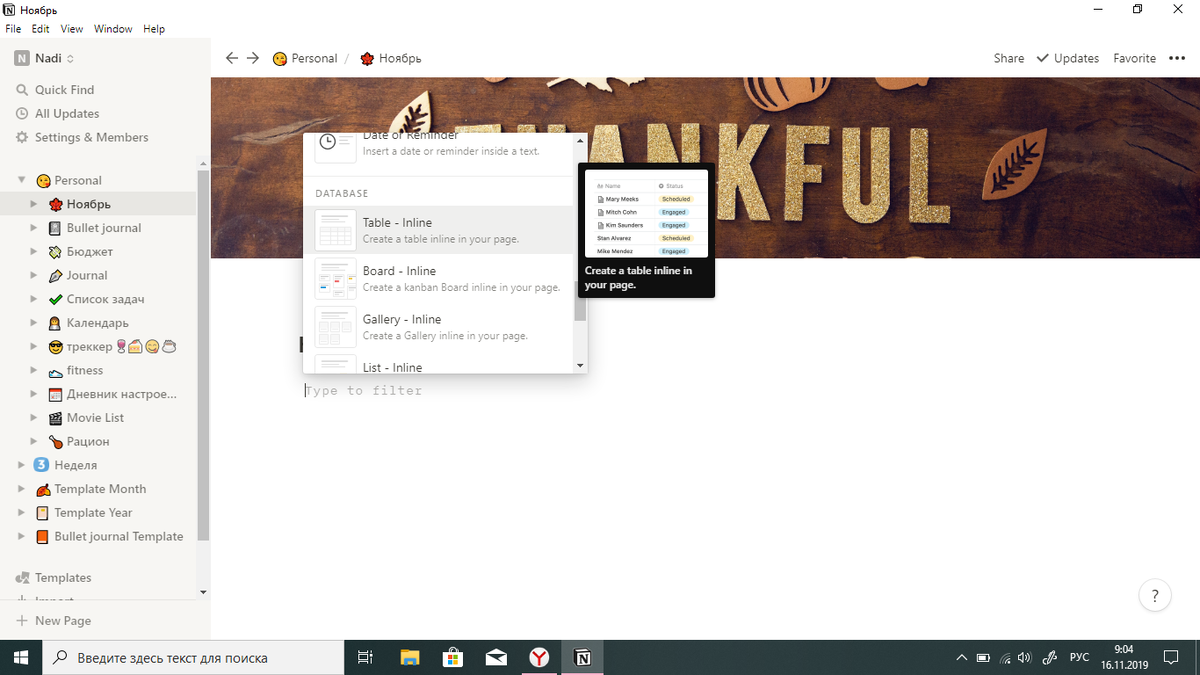Open the View menu
1200x675 pixels.
[x=72, y=29]
